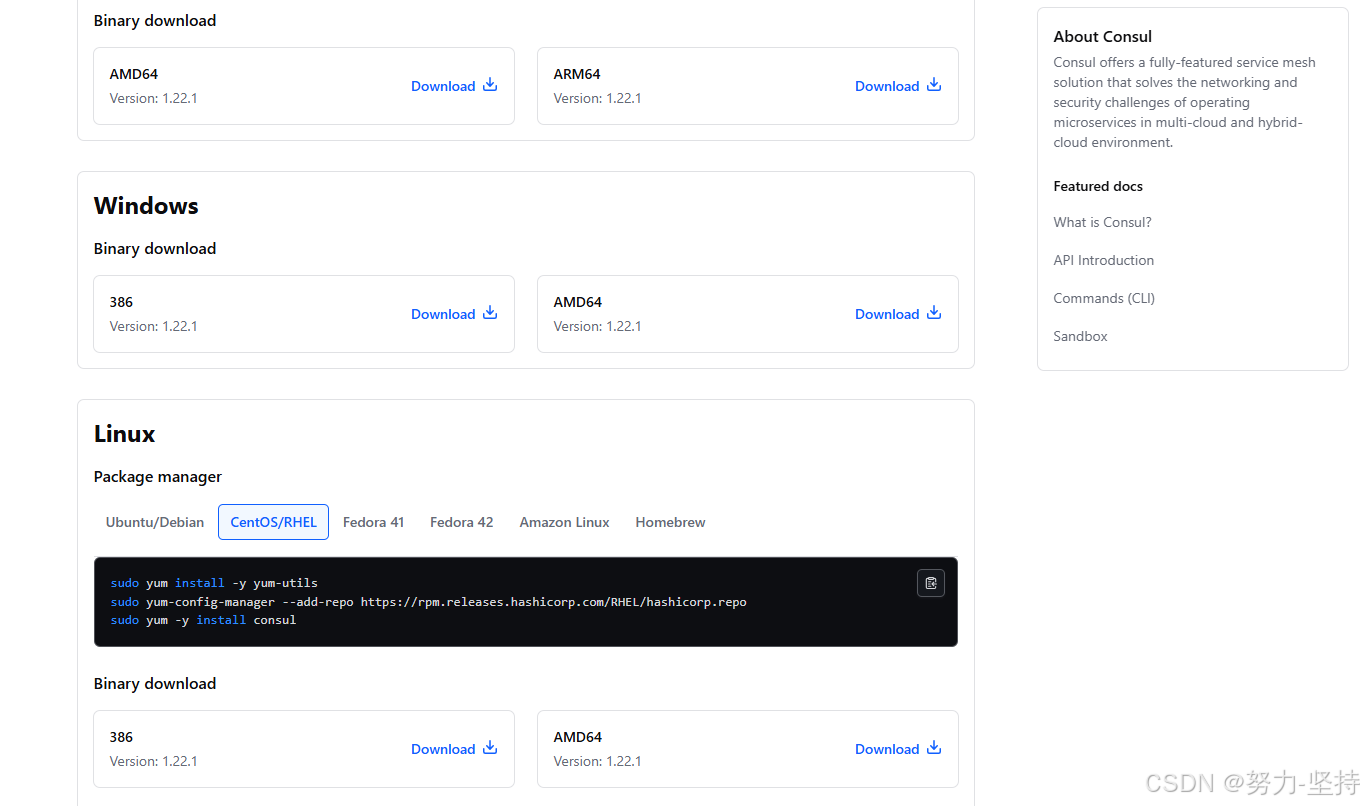Open the What is Consul? doc link
Image resolution: width=1364 pixels, height=806 pixels.
coord(1102,222)
